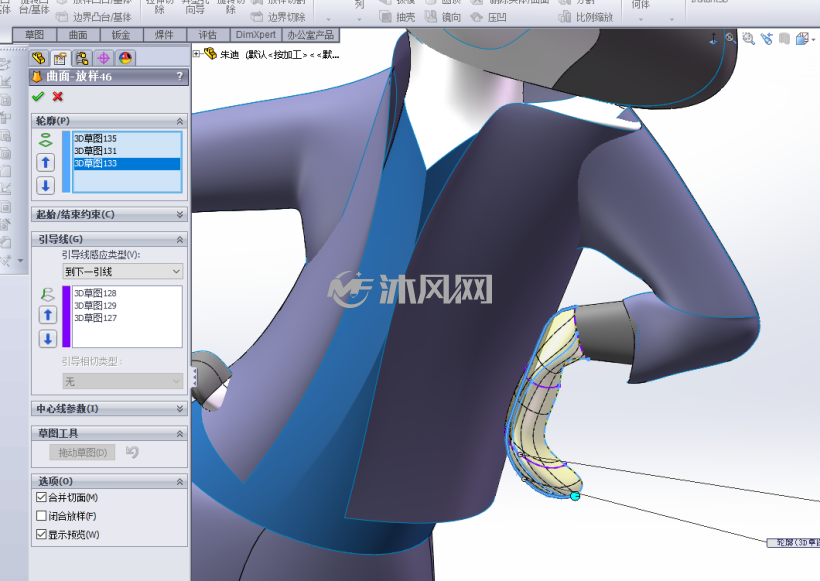Select 3D草图128 in the guide curves list
This screenshot has width=820, height=581.
point(127,293)
